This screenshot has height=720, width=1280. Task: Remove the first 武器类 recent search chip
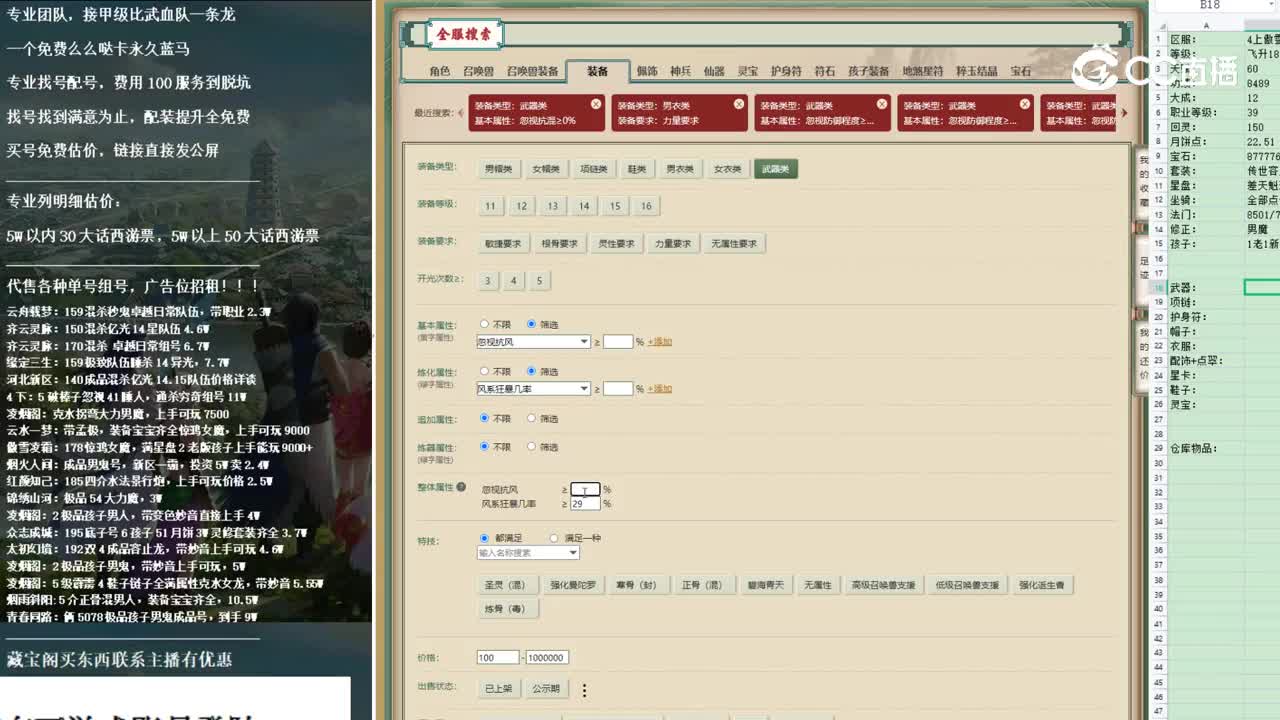pyautogui.click(x=593, y=103)
